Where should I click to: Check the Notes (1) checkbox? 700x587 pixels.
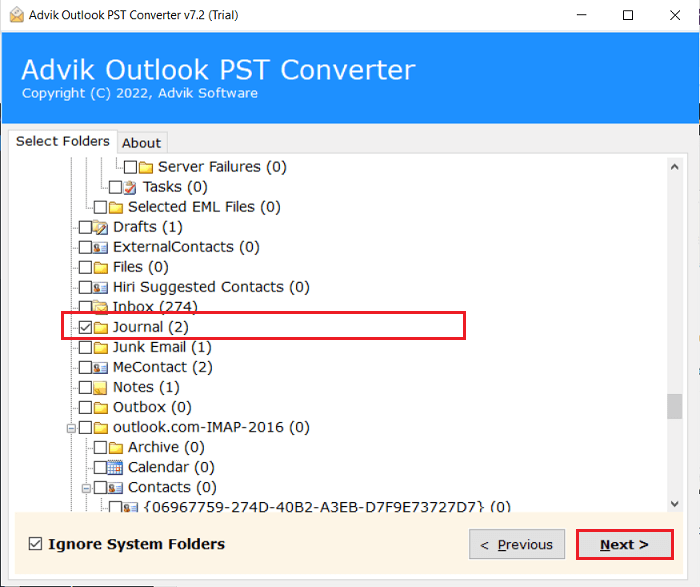point(85,388)
